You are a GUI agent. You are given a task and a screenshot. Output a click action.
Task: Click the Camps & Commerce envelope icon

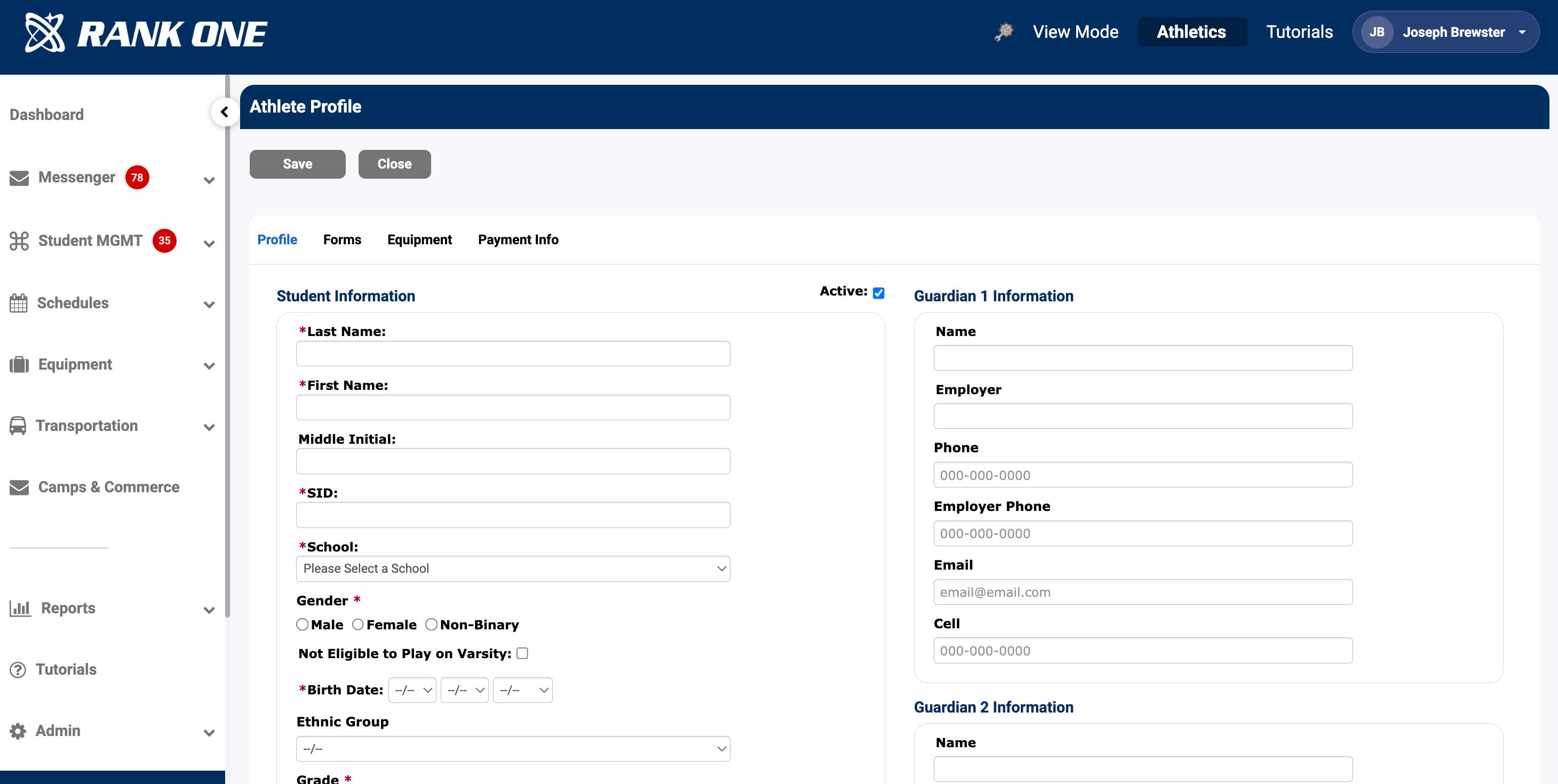19,487
